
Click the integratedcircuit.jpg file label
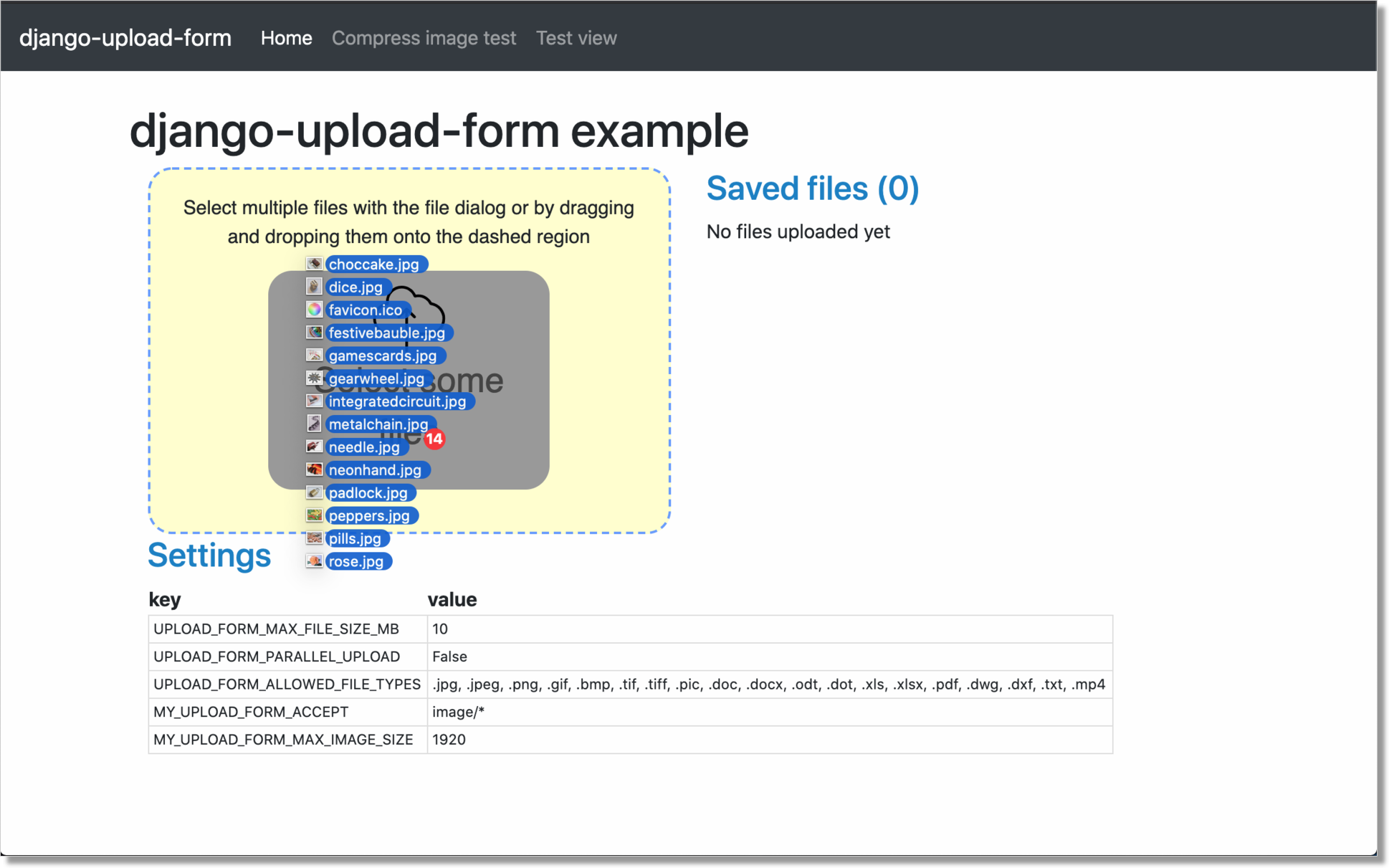397,401
